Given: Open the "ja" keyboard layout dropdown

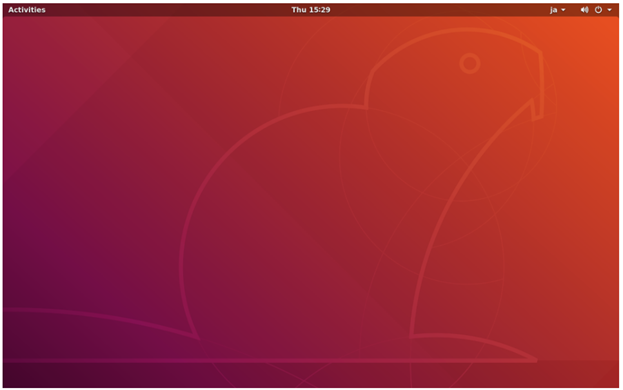Looking at the screenshot, I should coord(557,10).
